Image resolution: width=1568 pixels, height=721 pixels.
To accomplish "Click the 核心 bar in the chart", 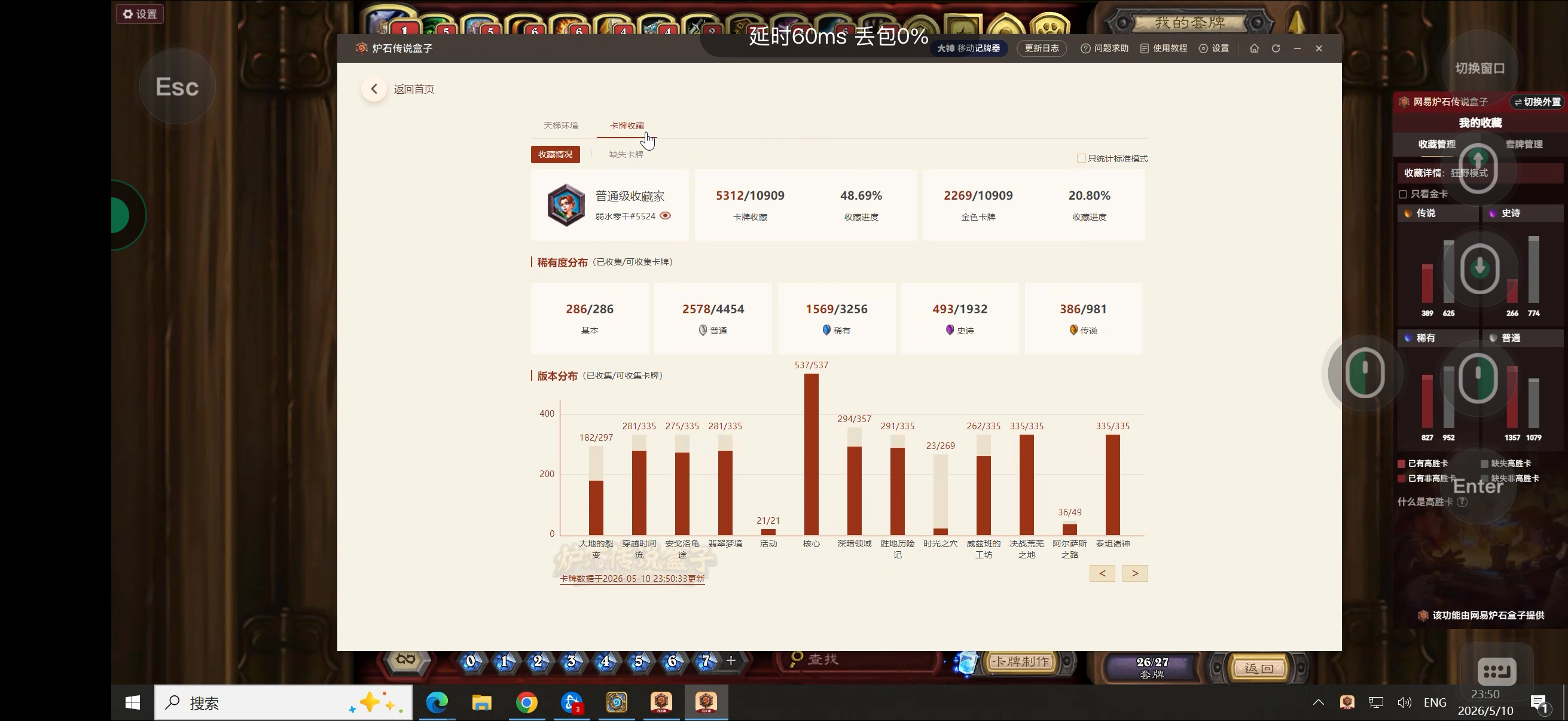I will click(x=812, y=454).
